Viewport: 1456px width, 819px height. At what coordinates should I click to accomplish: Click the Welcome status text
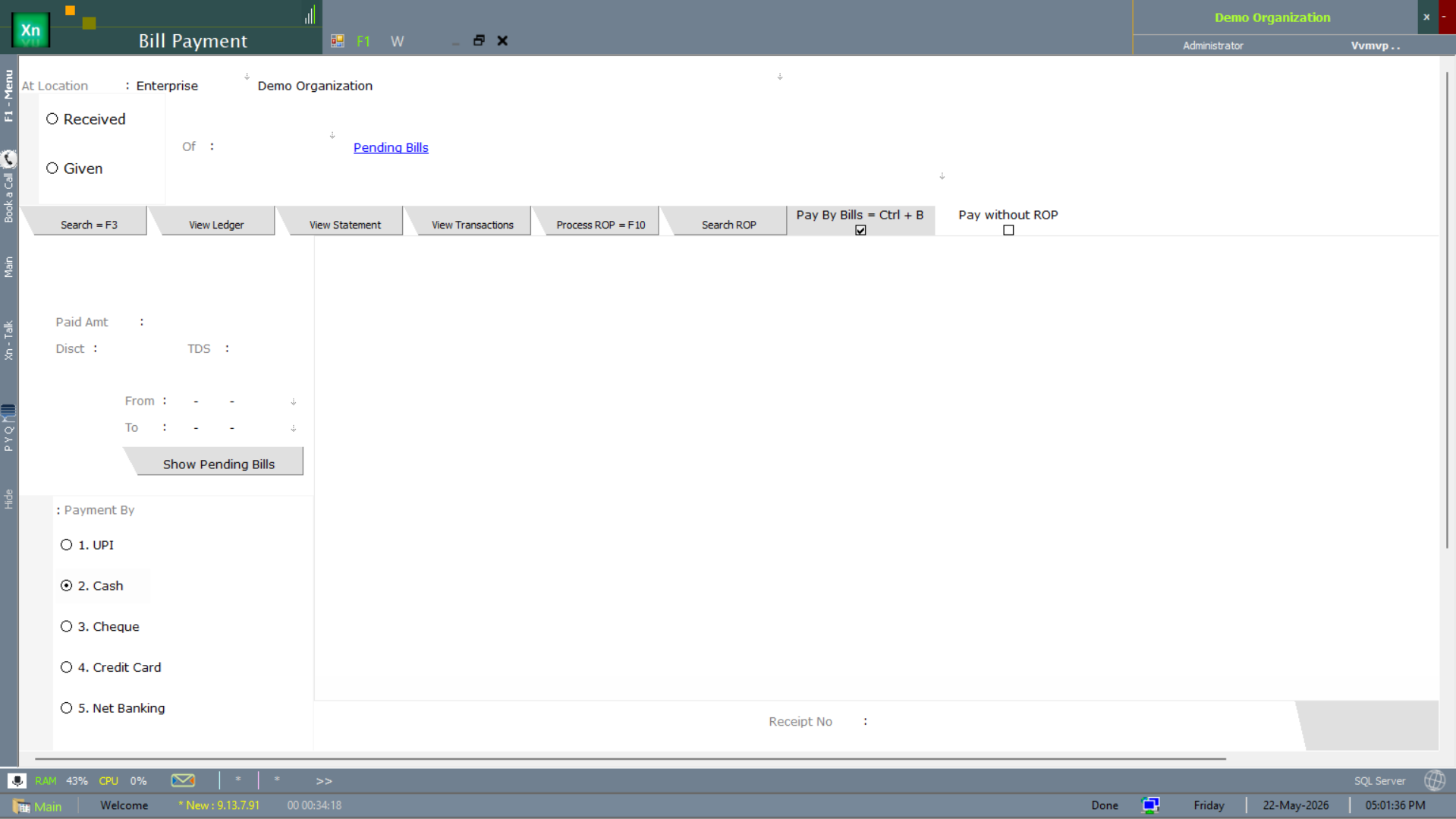pos(124,805)
